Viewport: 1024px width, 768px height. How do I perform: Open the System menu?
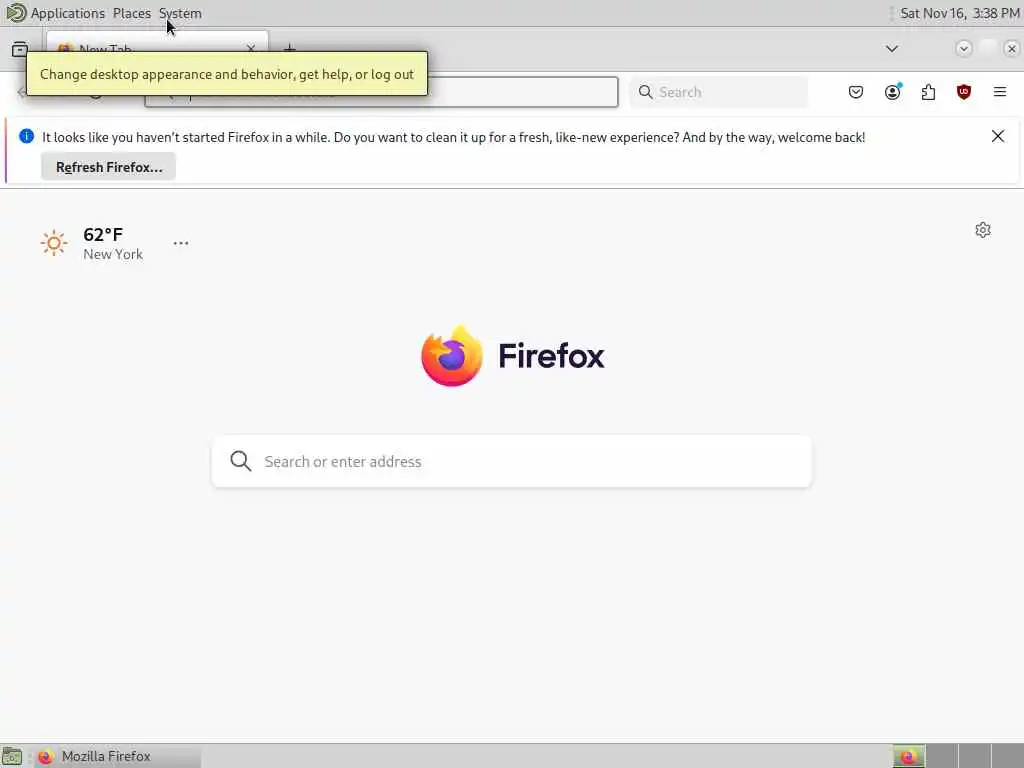tap(180, 13)
